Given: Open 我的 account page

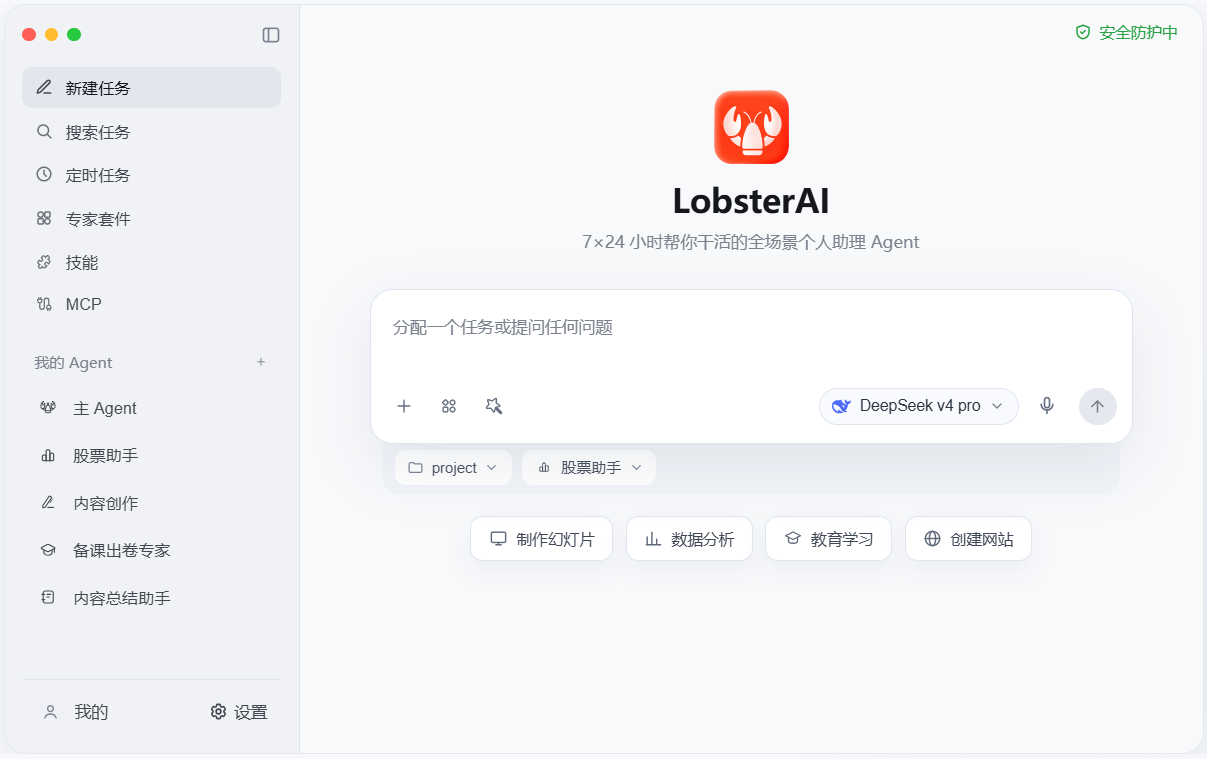Looking at the screenshot, I should (75, 712).
